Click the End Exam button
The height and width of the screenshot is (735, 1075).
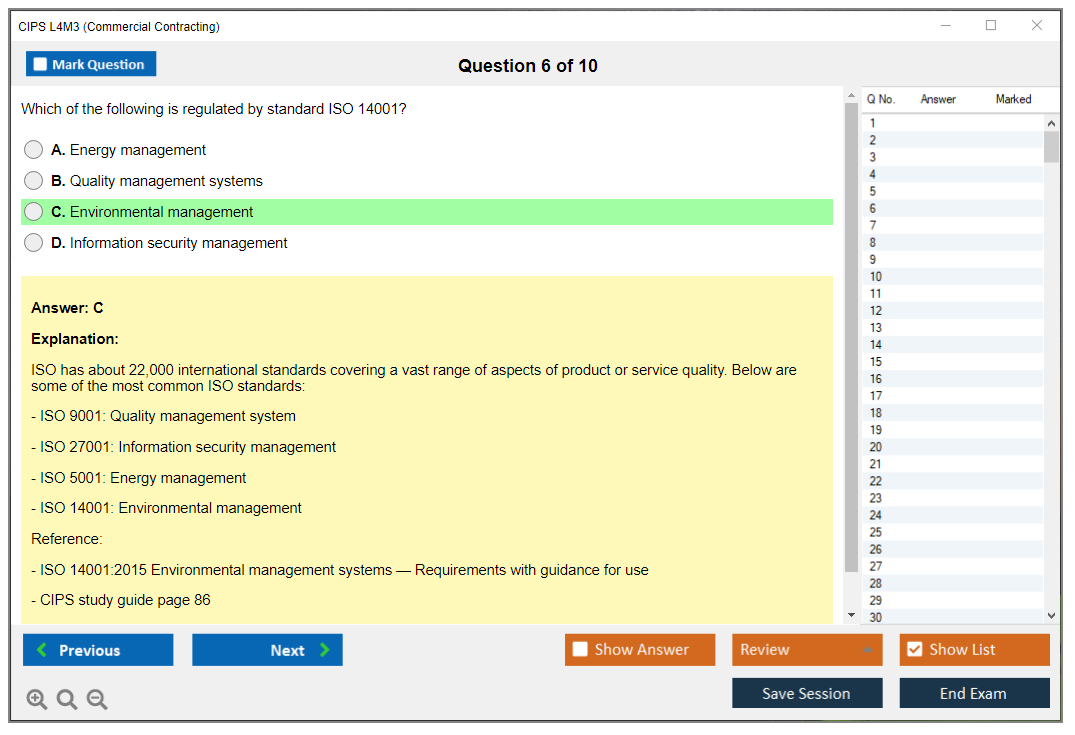tap(974, 693)
